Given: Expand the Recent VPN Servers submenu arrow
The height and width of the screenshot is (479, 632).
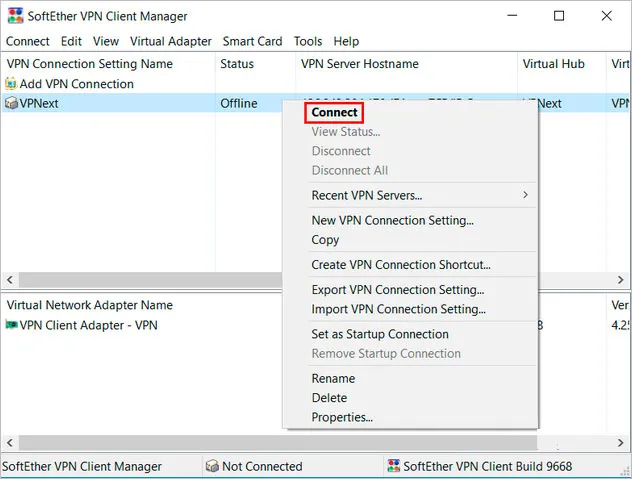Looking at the screenshot, I should click(525, 195).
